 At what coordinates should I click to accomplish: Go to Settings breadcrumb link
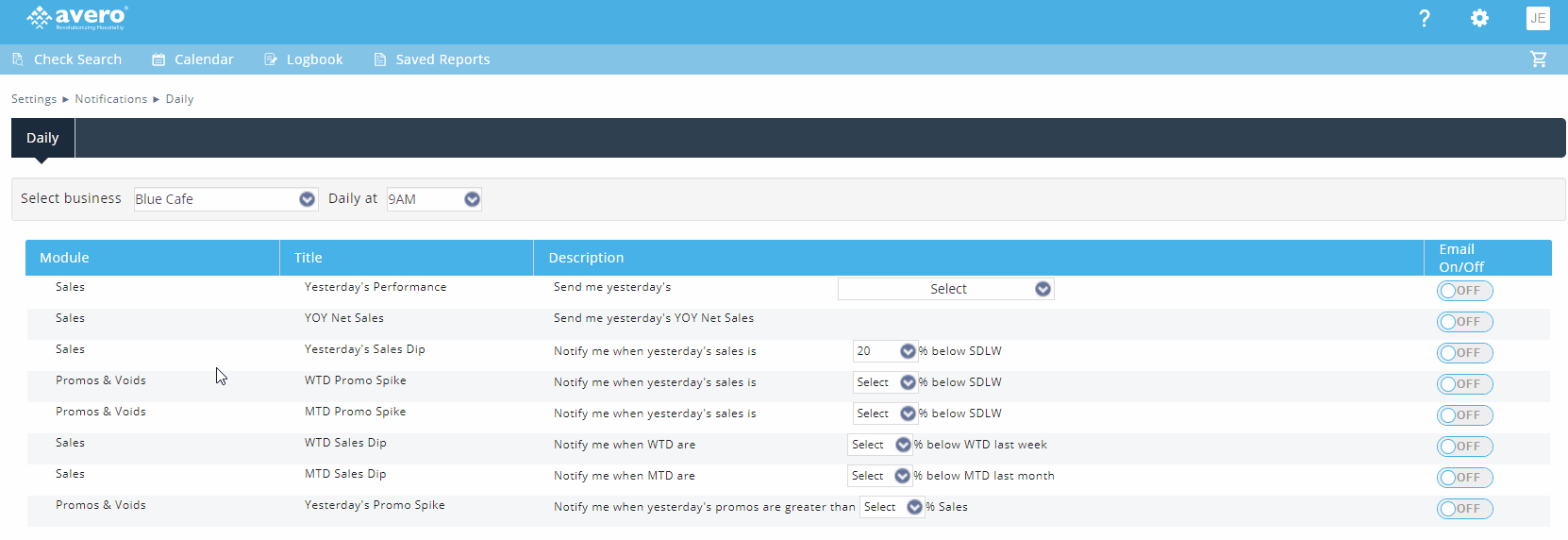pos(34,99)
